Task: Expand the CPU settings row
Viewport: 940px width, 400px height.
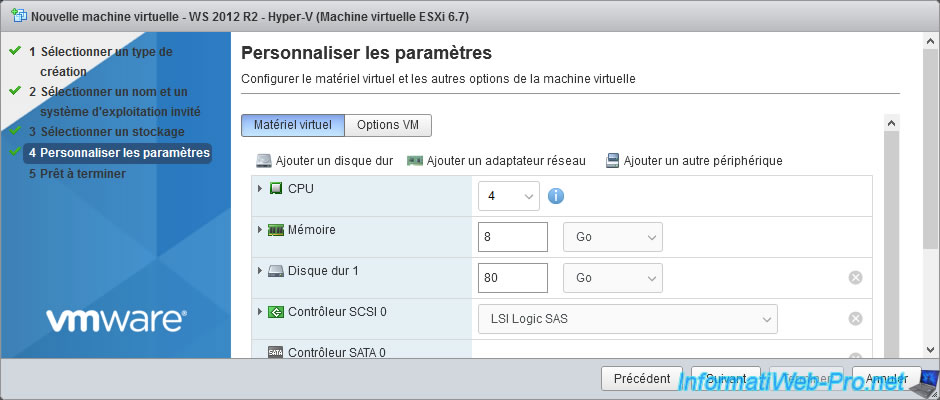Action: pyautogui.click(x=260, y=188)
